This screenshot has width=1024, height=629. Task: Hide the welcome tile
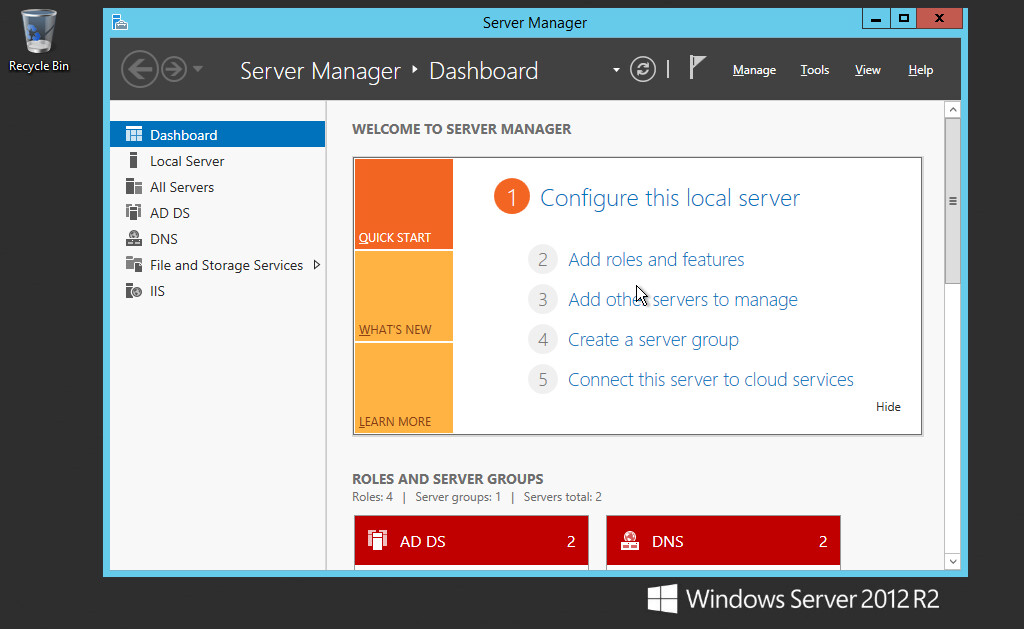pyautogui.click(x=888, y=406)
